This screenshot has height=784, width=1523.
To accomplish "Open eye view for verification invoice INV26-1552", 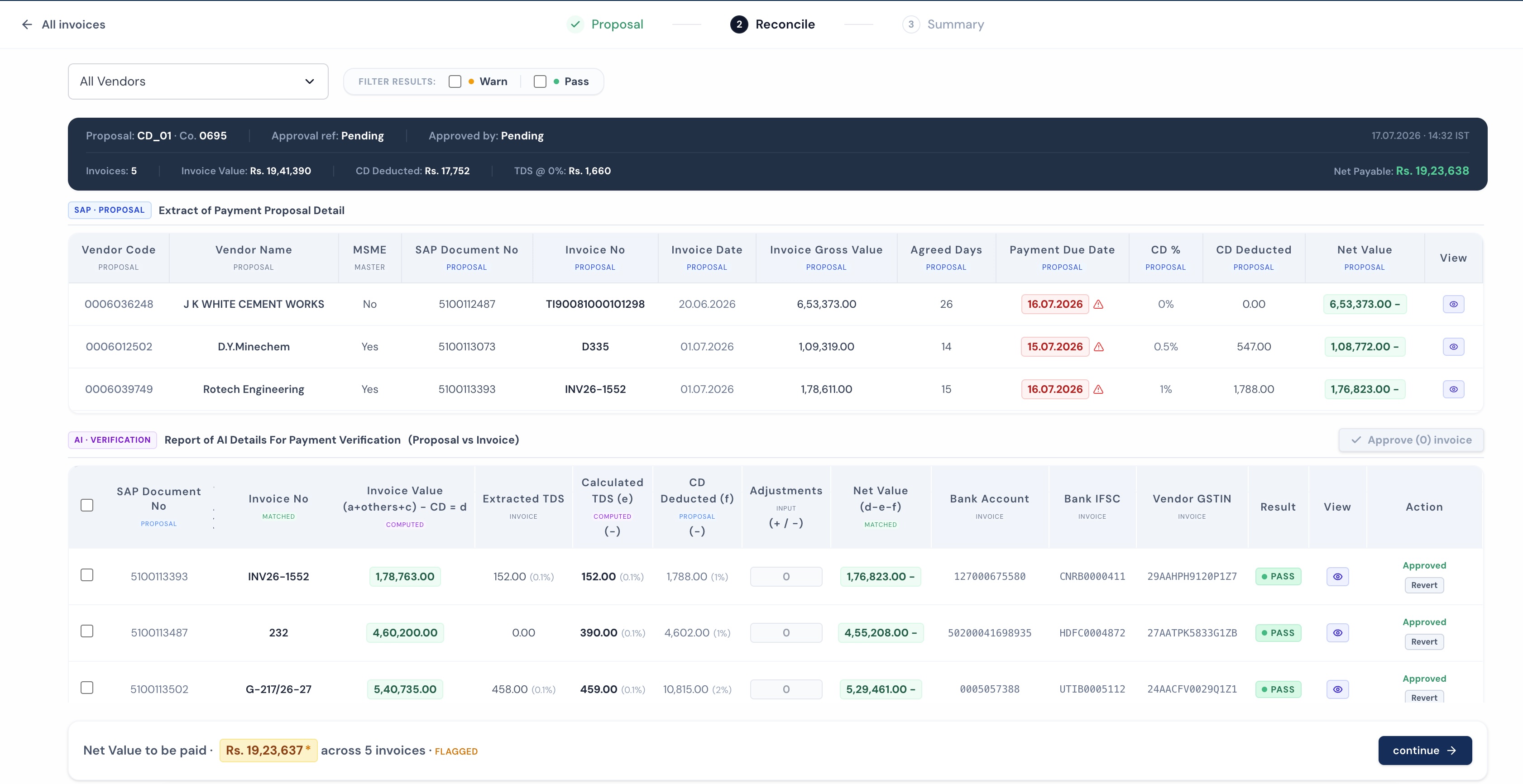I will tap(1337, 577).
